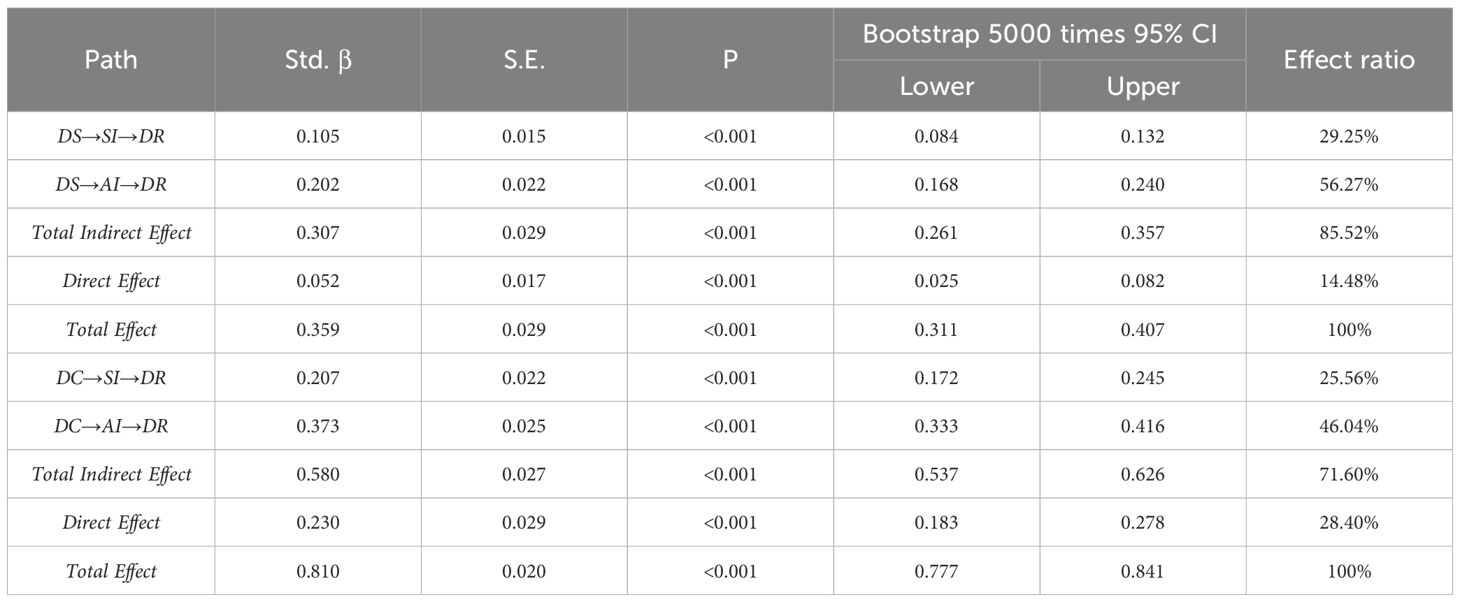Click the 0.810 Std. β value
The width and height of the screenshot is (1460, 602).
coord(317,571)
